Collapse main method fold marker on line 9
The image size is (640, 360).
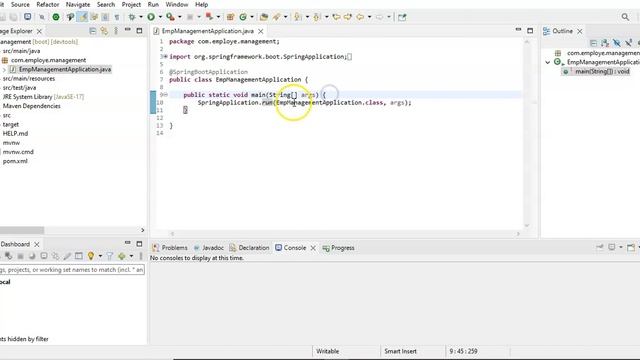(166, 95)
